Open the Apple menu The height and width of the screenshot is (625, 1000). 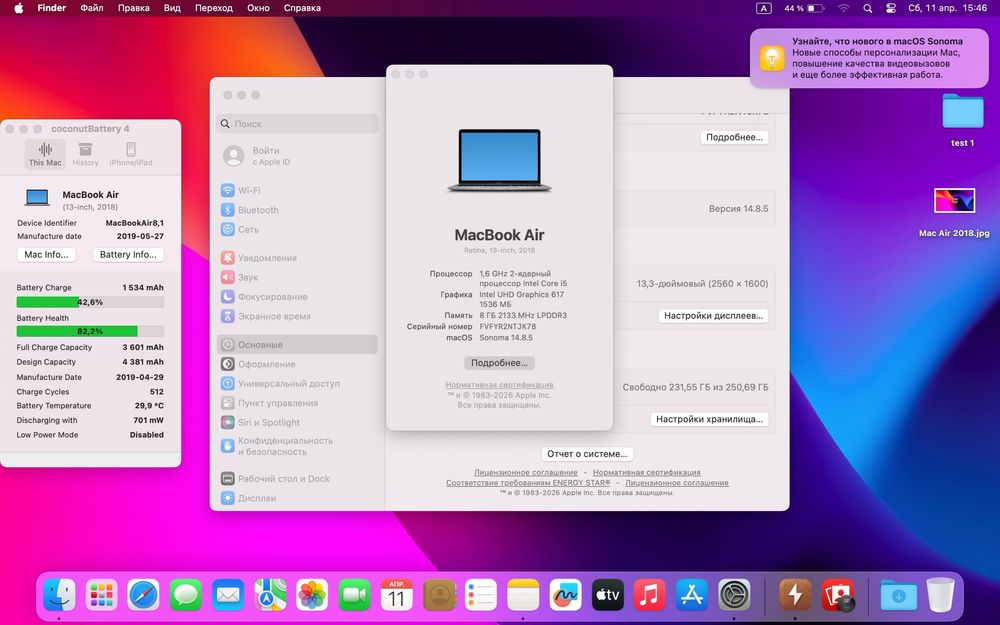tap(18, 8)
